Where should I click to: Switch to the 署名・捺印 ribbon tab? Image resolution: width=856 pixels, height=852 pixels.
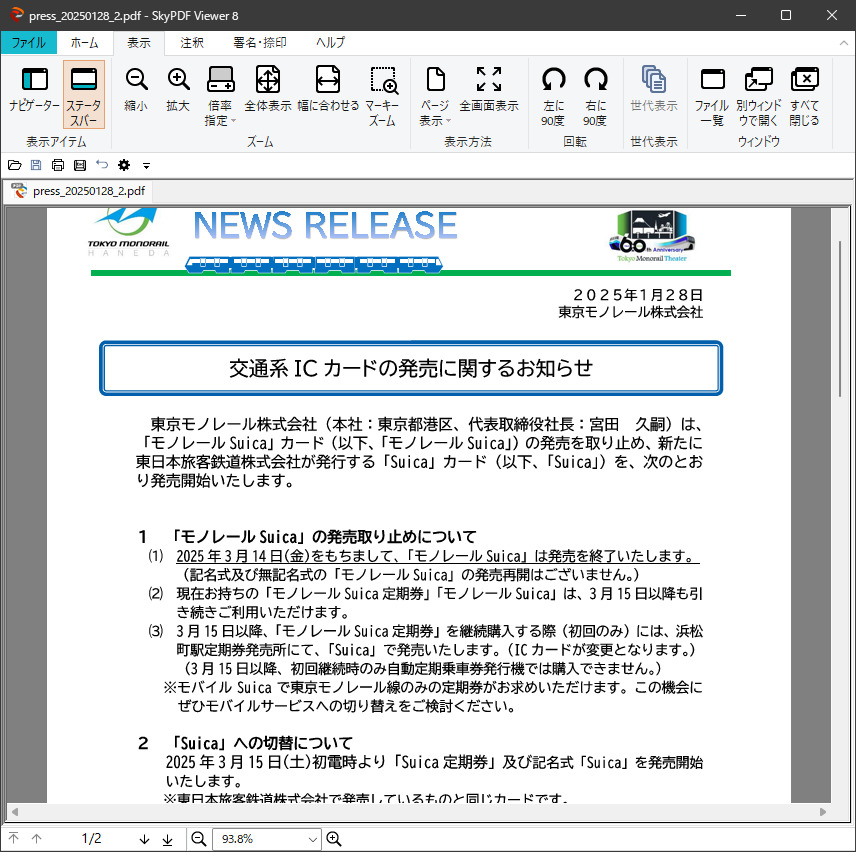(x=260, y=43)
